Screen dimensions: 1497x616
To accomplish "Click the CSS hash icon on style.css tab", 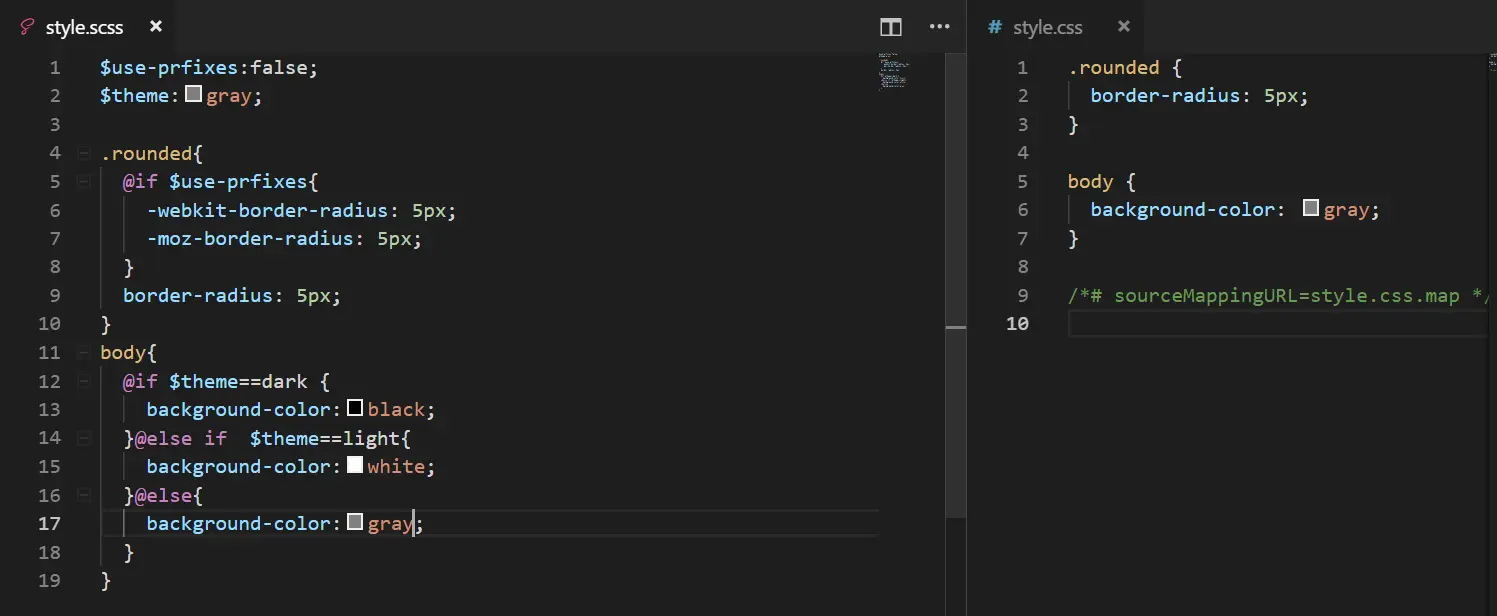I will 994,27.
